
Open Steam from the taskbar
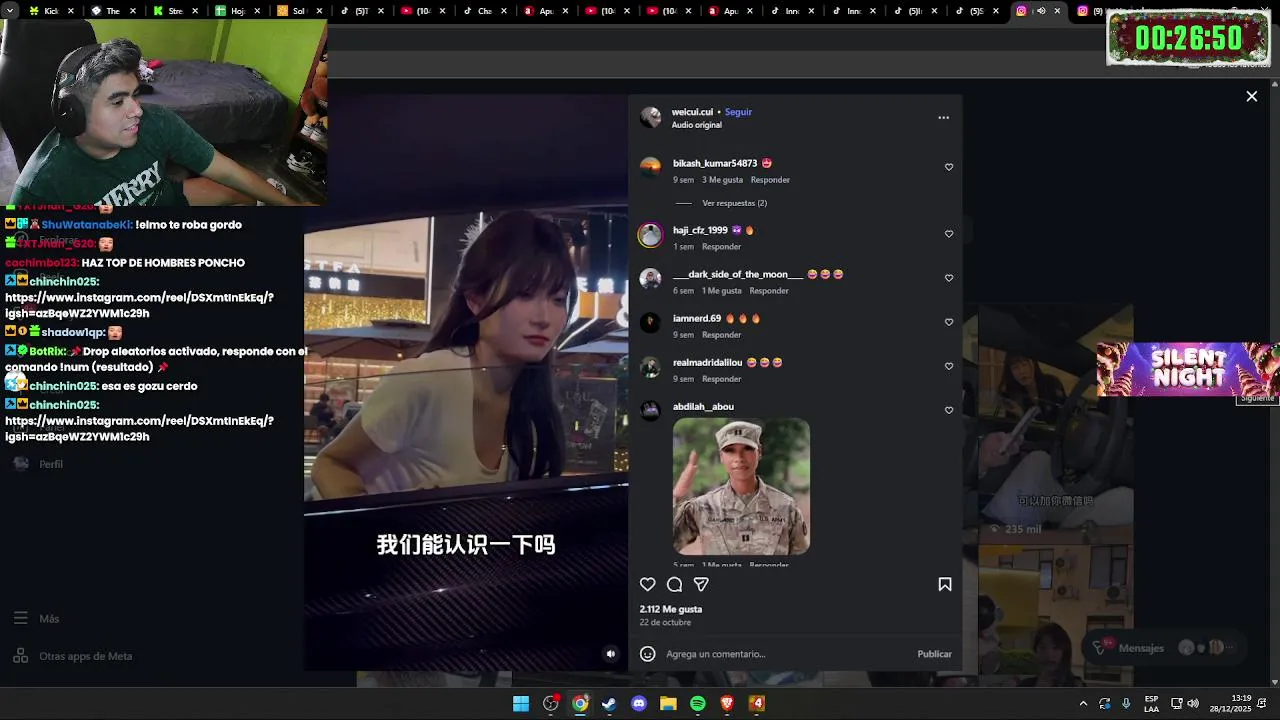click(609, 704)
